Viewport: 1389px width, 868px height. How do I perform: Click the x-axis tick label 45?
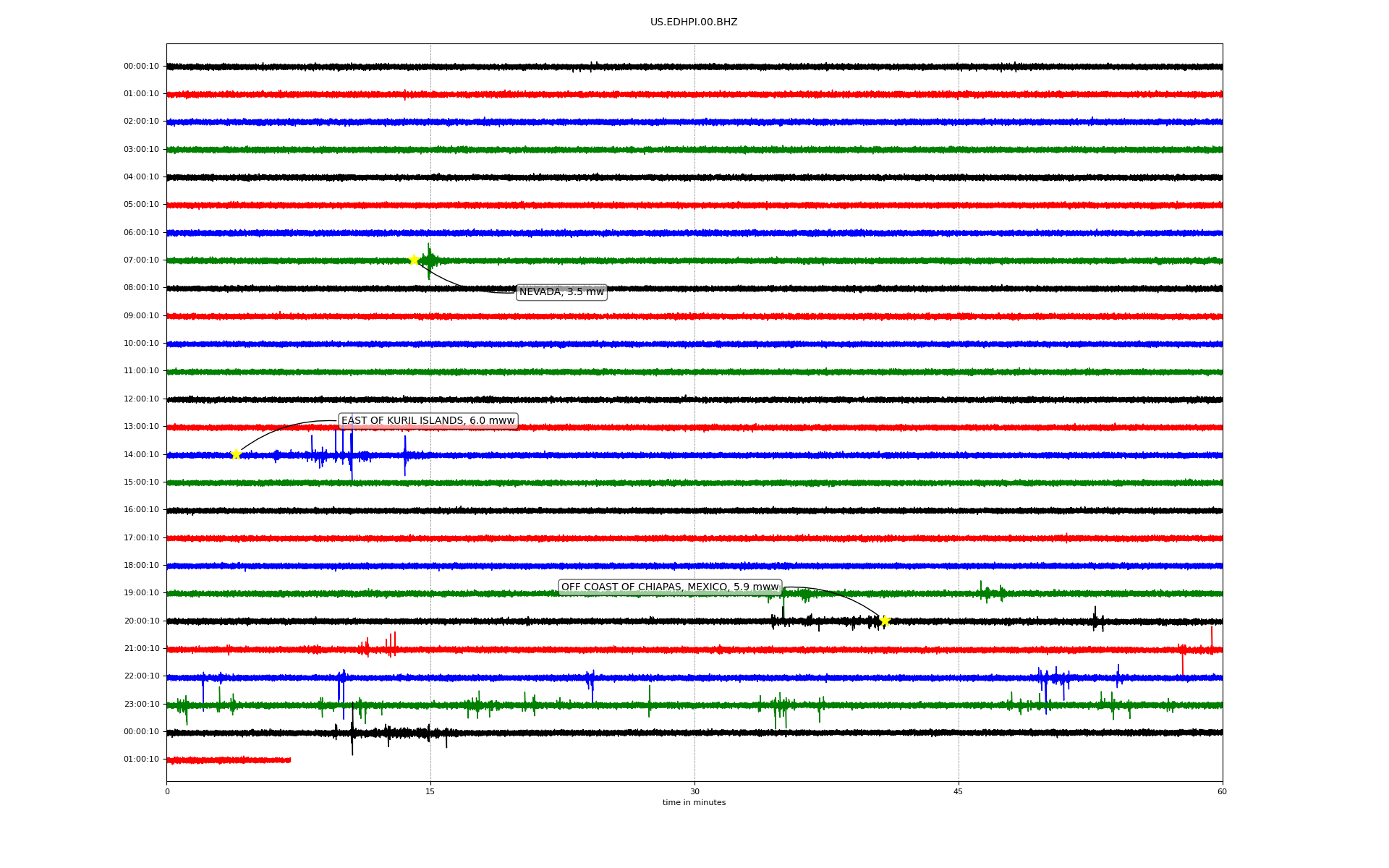click(959, 792)
